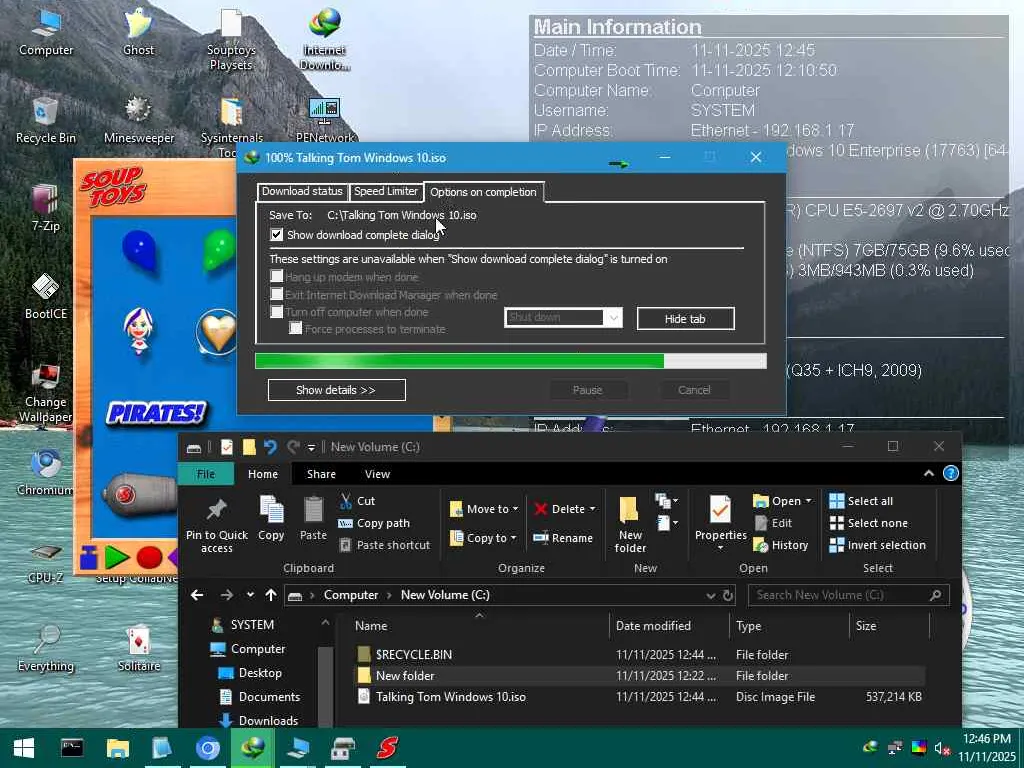Collapse the Explorer ribbon chevron
The width and height of the screenshot is (1024, 768).
(x=929, y=474)
